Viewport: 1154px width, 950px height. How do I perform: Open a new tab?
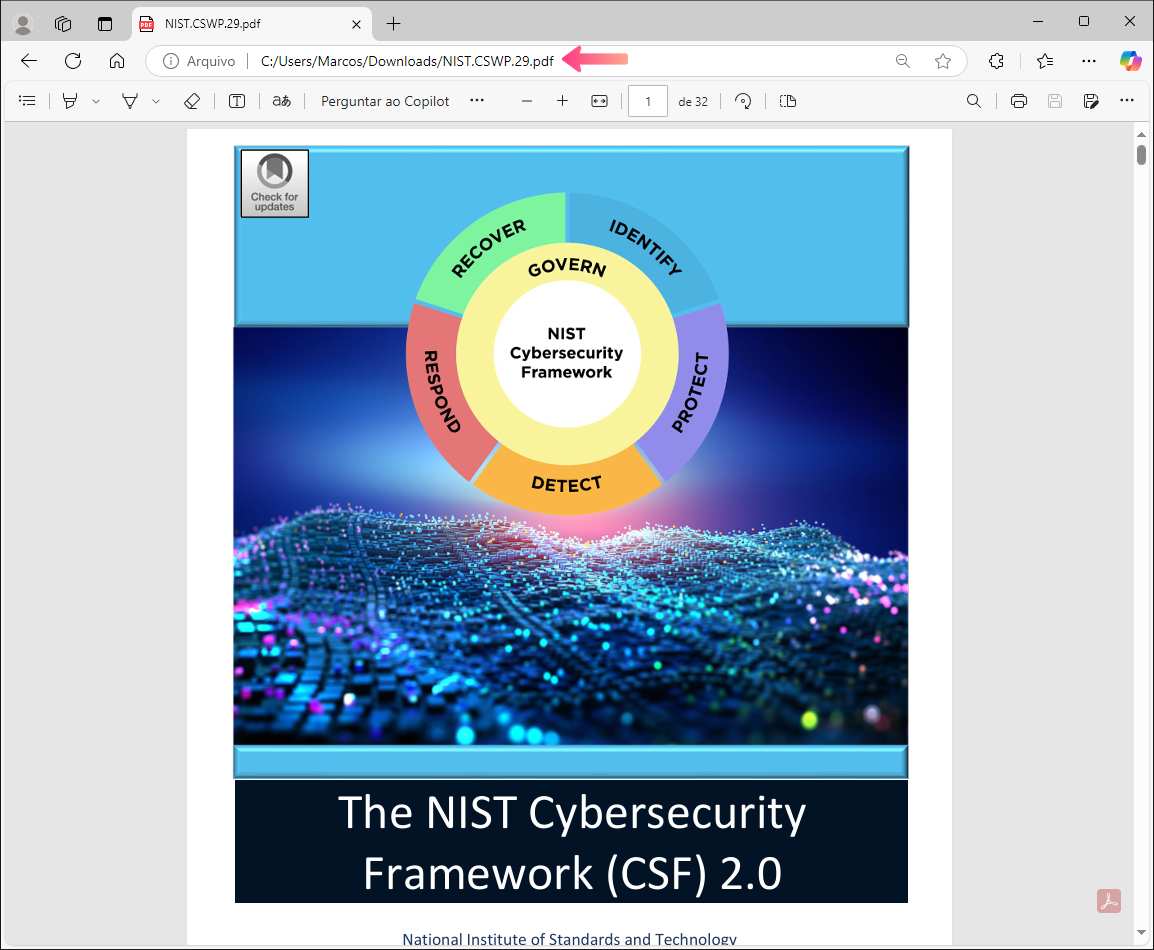(x=394, y=24)
